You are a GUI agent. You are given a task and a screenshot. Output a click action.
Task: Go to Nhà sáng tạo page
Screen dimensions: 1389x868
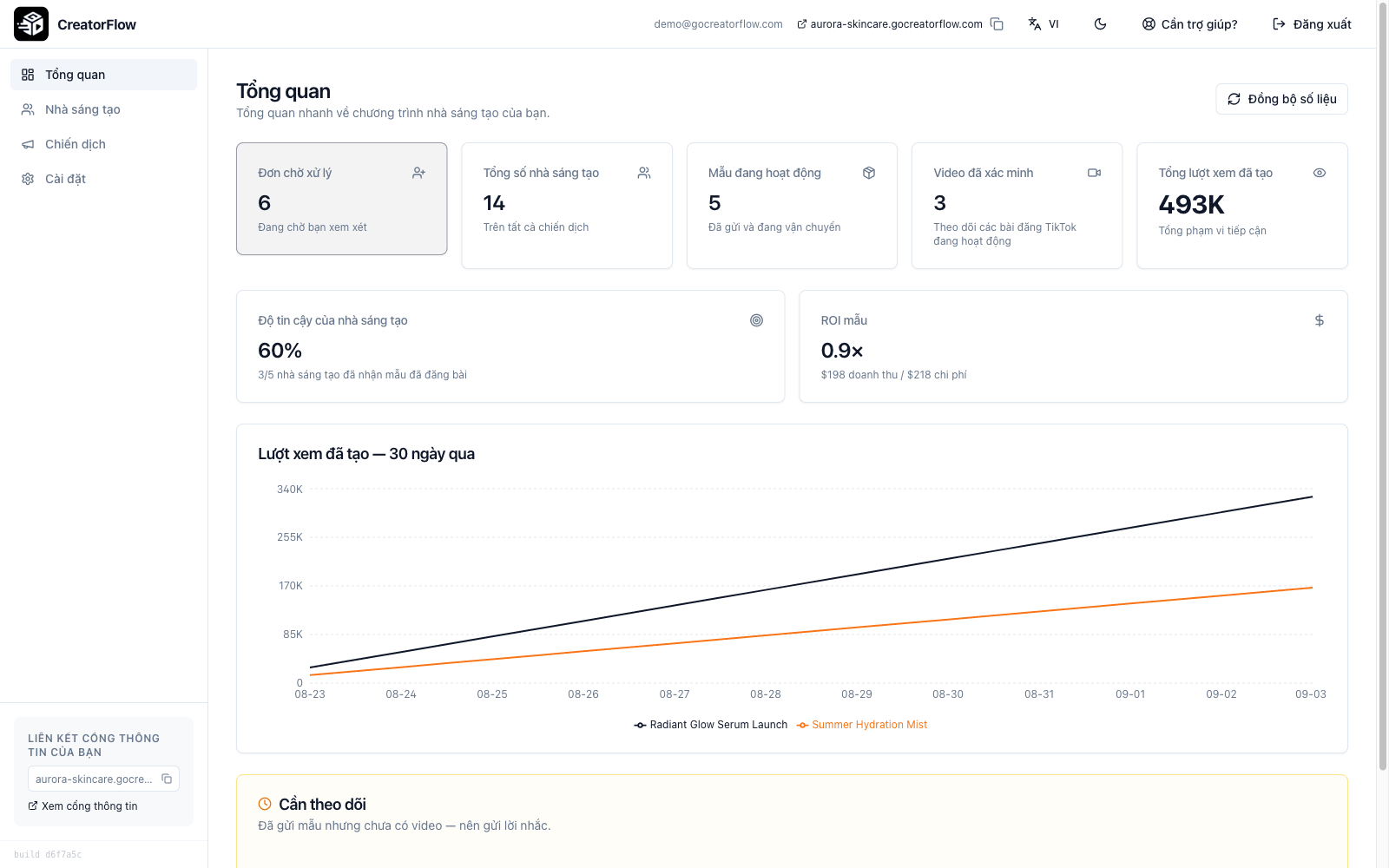point(103,109)
